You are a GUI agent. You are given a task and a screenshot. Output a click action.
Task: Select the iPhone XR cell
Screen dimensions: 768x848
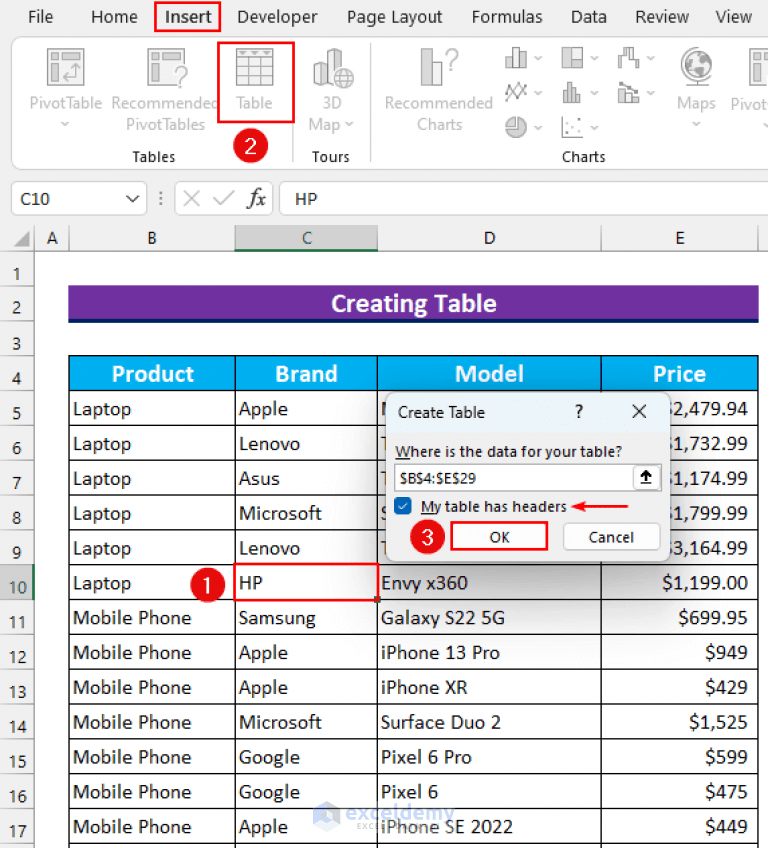coord(489,687)
